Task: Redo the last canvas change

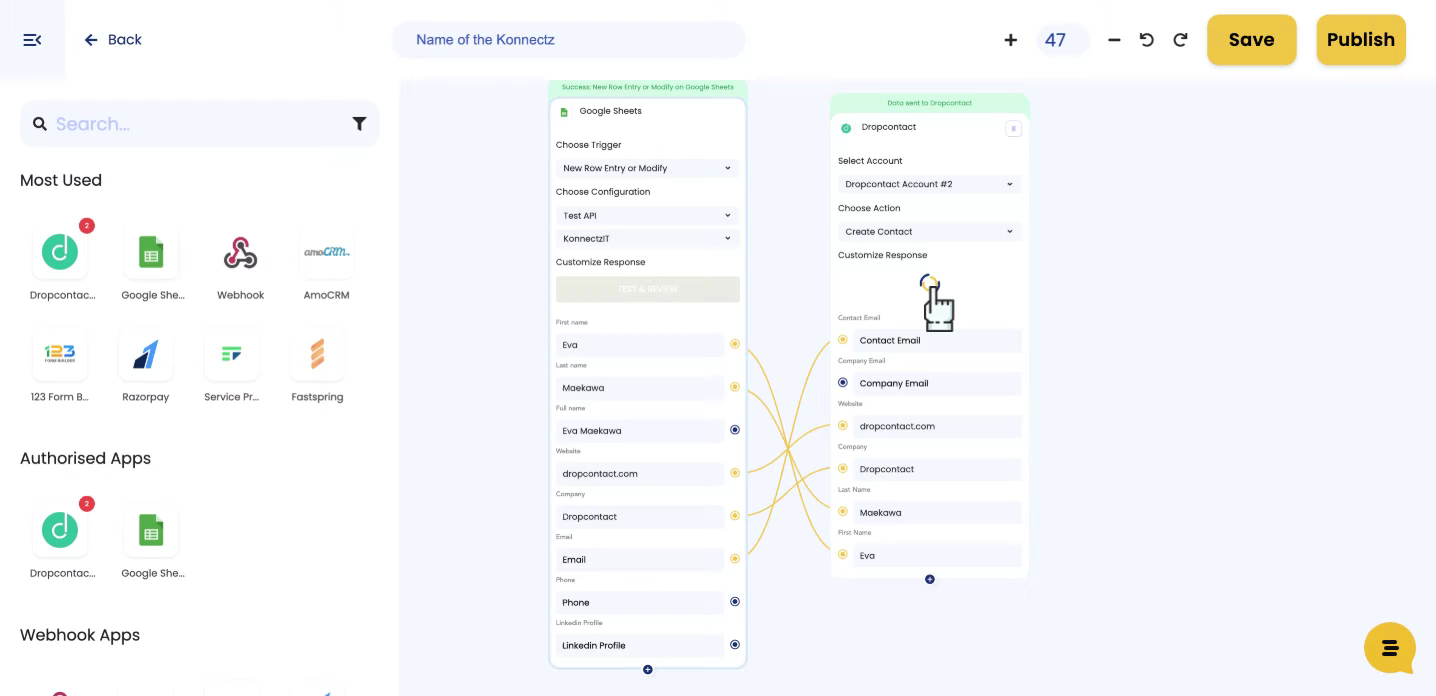Action: pyautogui.click(x=1180, y=40)
